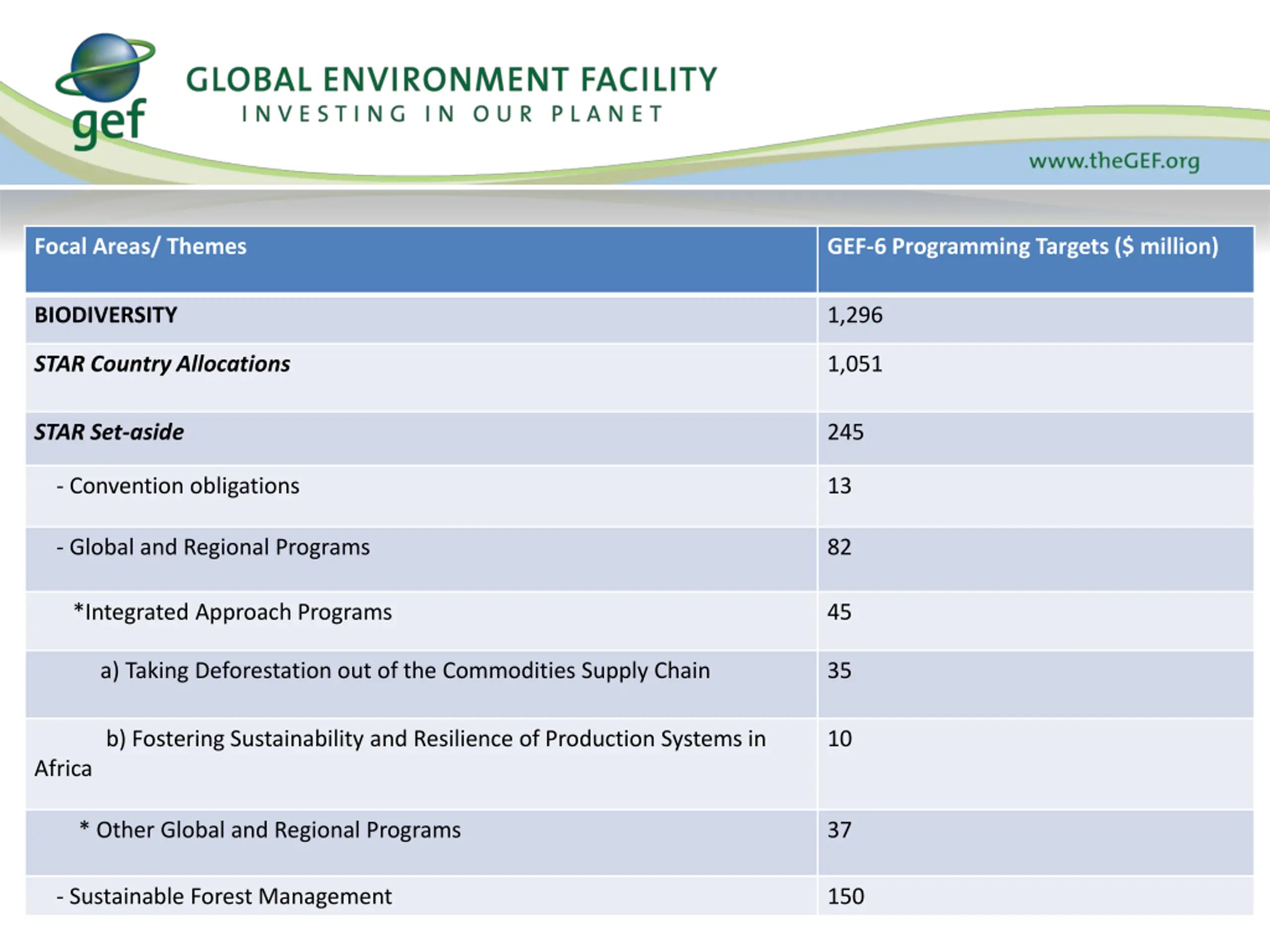The width and height of the screenshot is (1270, 952).
Task: Select the Focal Areas/ Themes header
Action: 140,246
